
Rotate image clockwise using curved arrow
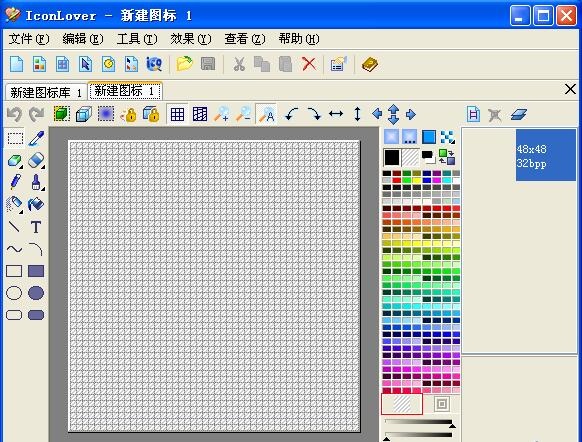314,114
